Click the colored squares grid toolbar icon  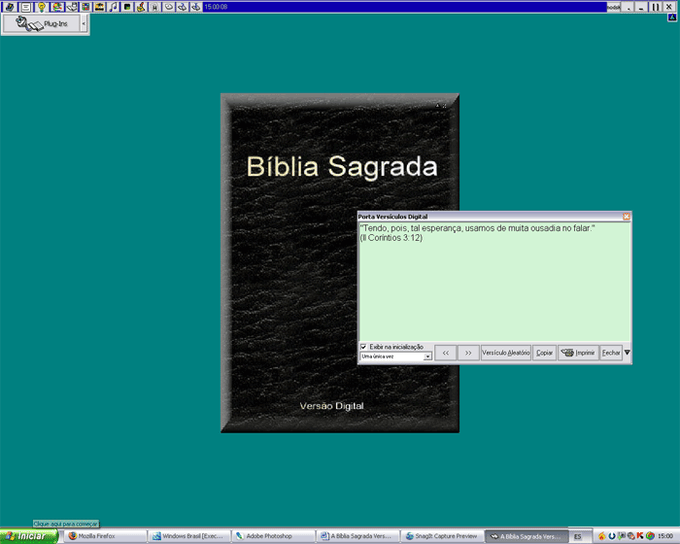85,7
